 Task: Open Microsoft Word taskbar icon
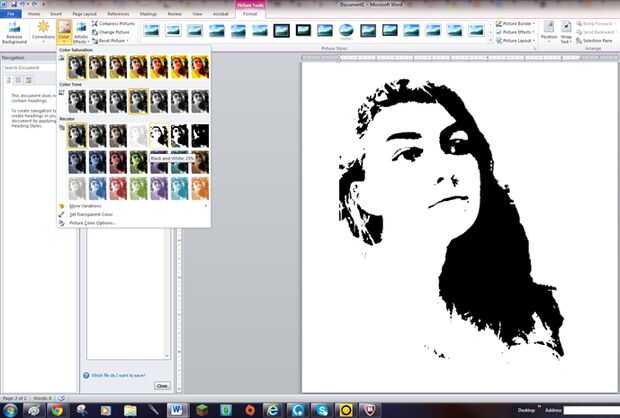pos(176,410)
